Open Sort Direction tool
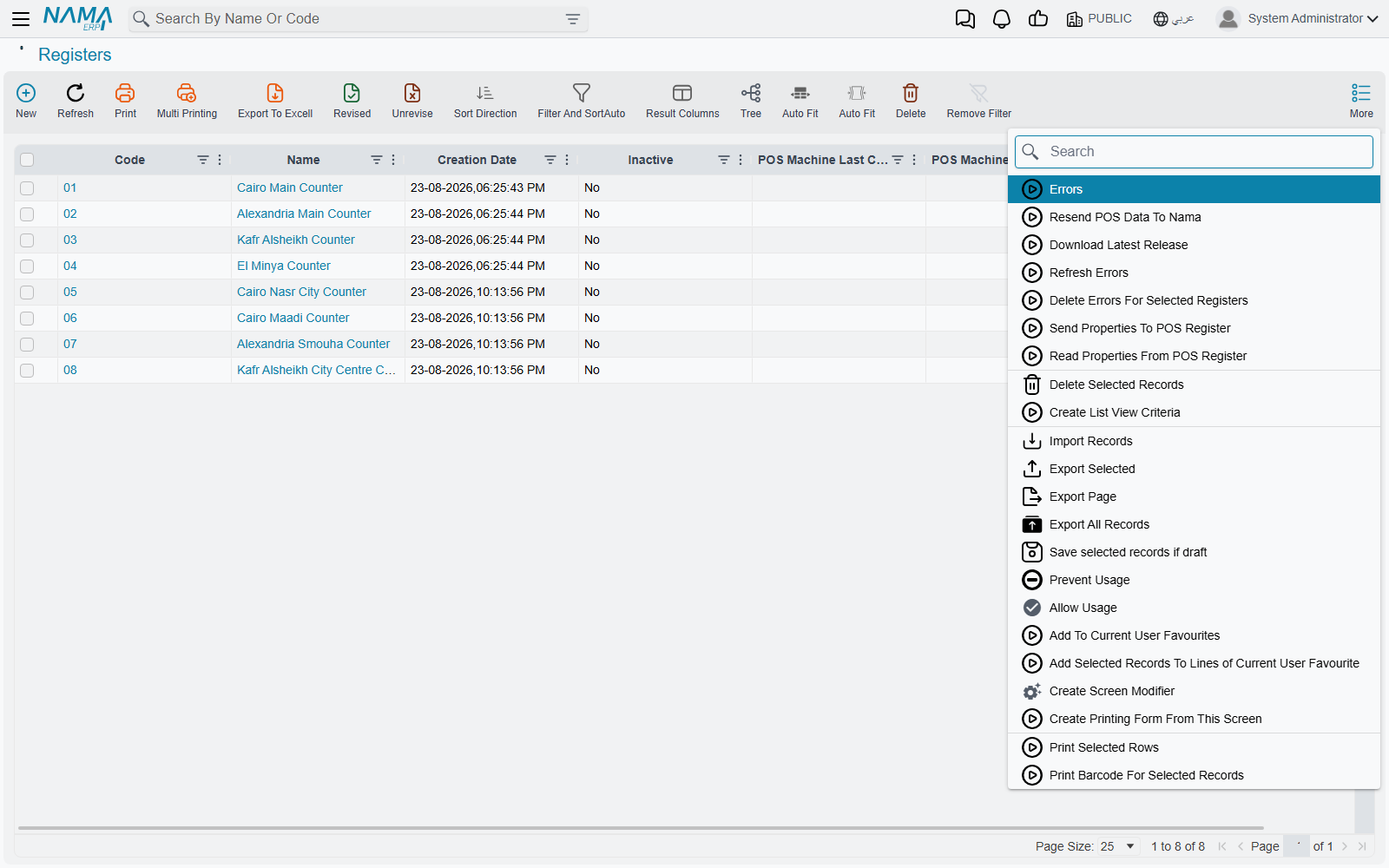Screen dimensions: 1389x868 (x=485, y=101)
